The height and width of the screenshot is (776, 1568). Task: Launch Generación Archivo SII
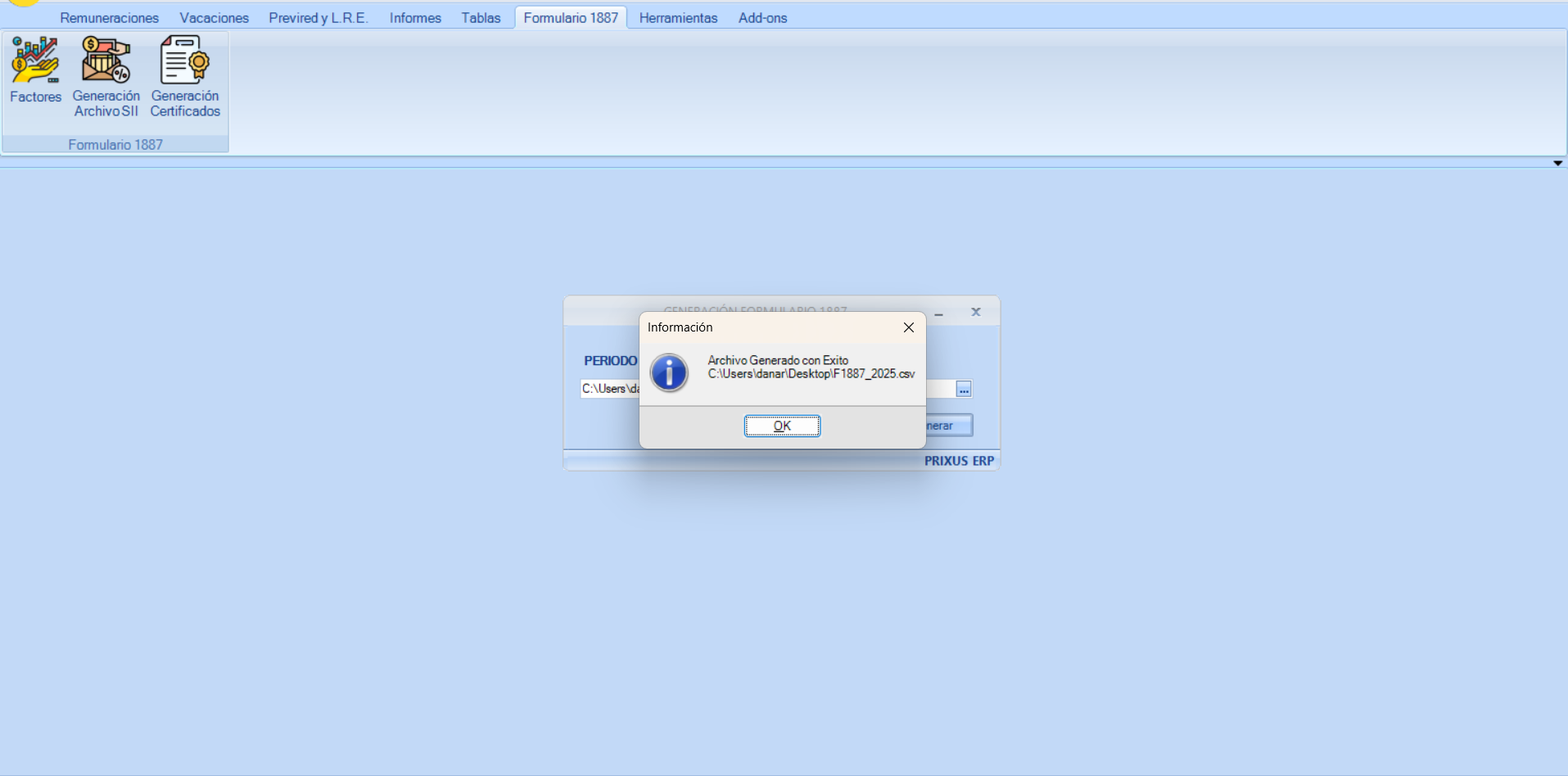click(x=106, y=77)
